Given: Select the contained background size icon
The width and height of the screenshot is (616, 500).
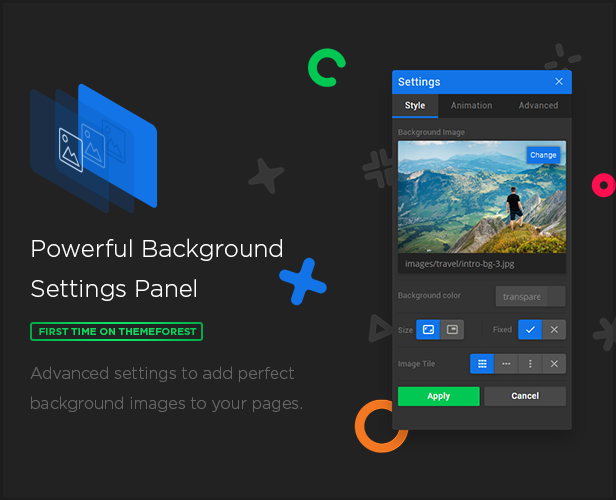Looking at the screenshot, I should [452, 329].
